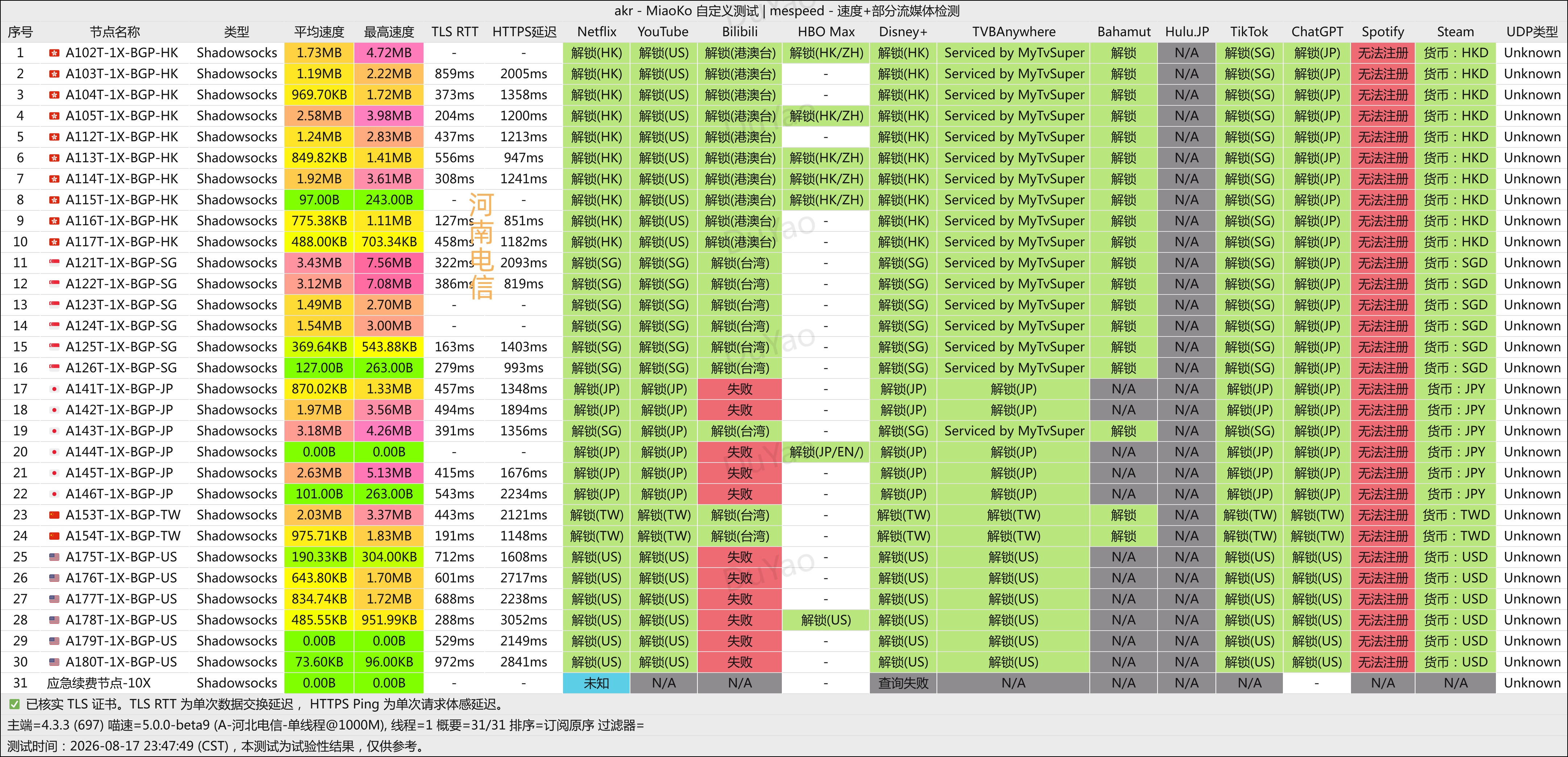Click the 解锁(US) HBO Max cell of A178T
Screen dimensions: 1568x757
point(826,620)
